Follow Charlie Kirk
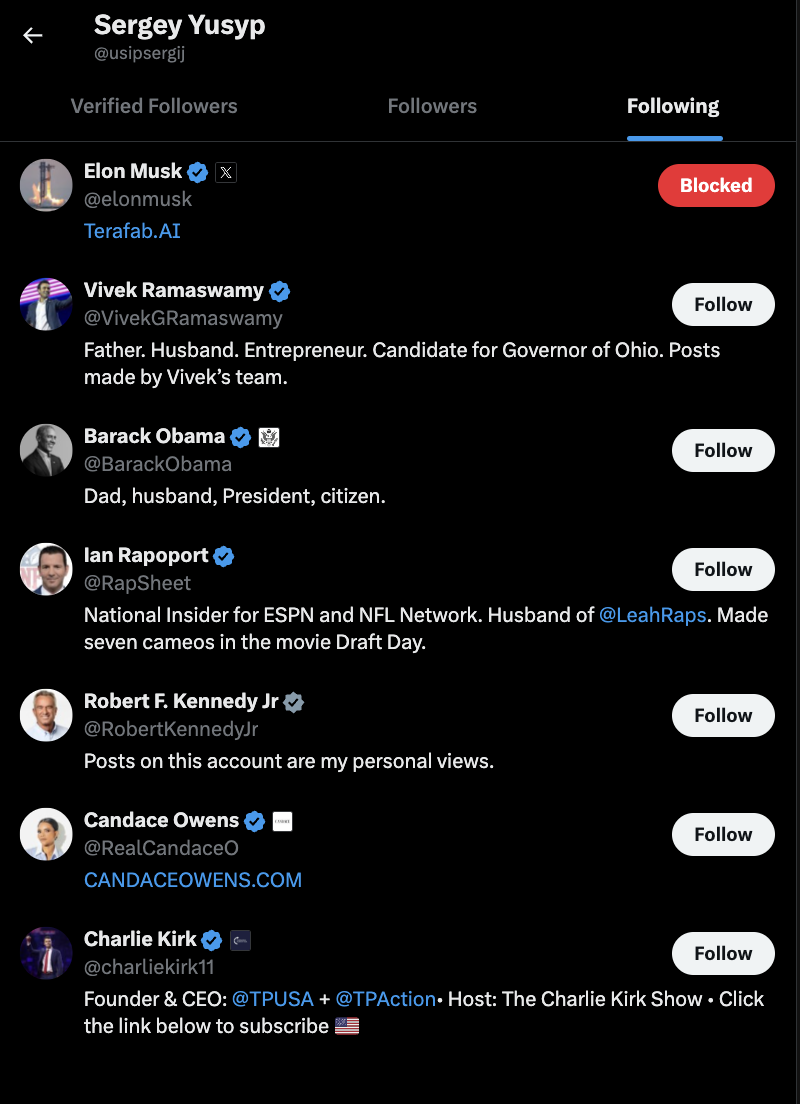 coord(723,953)
